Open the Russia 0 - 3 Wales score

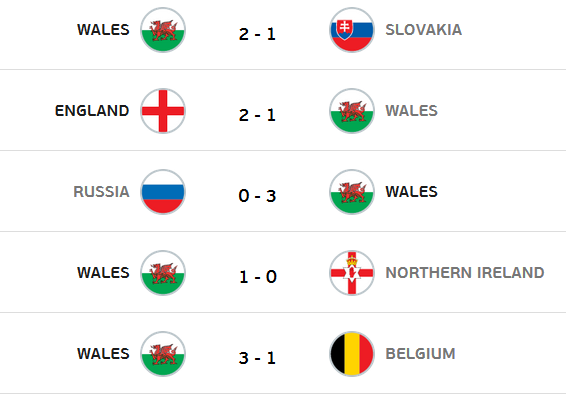257,196
